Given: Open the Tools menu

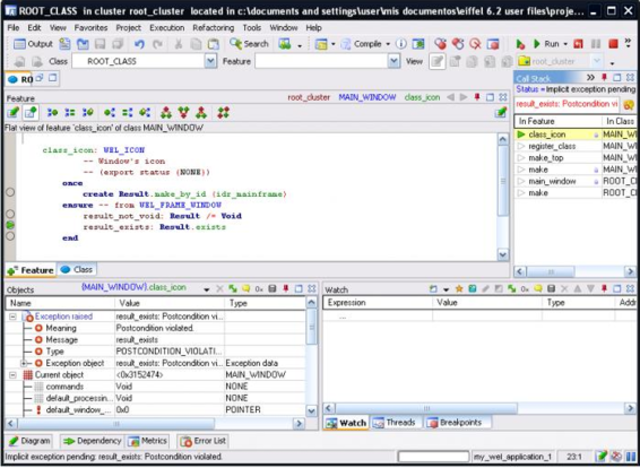Looking at the screenshot, I should click(x=252, y=28).
